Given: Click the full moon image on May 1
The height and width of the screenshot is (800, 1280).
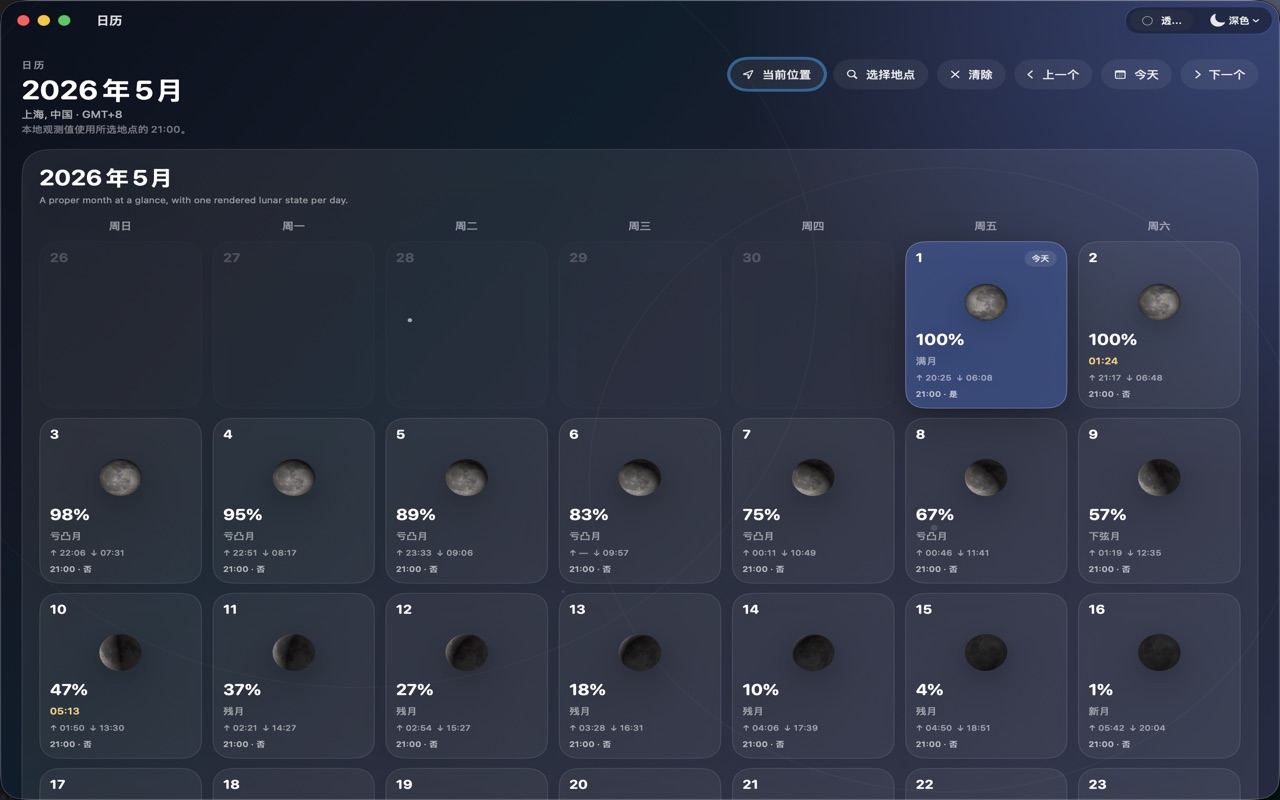Looking at the screenshot, I should tap(986, 302).
